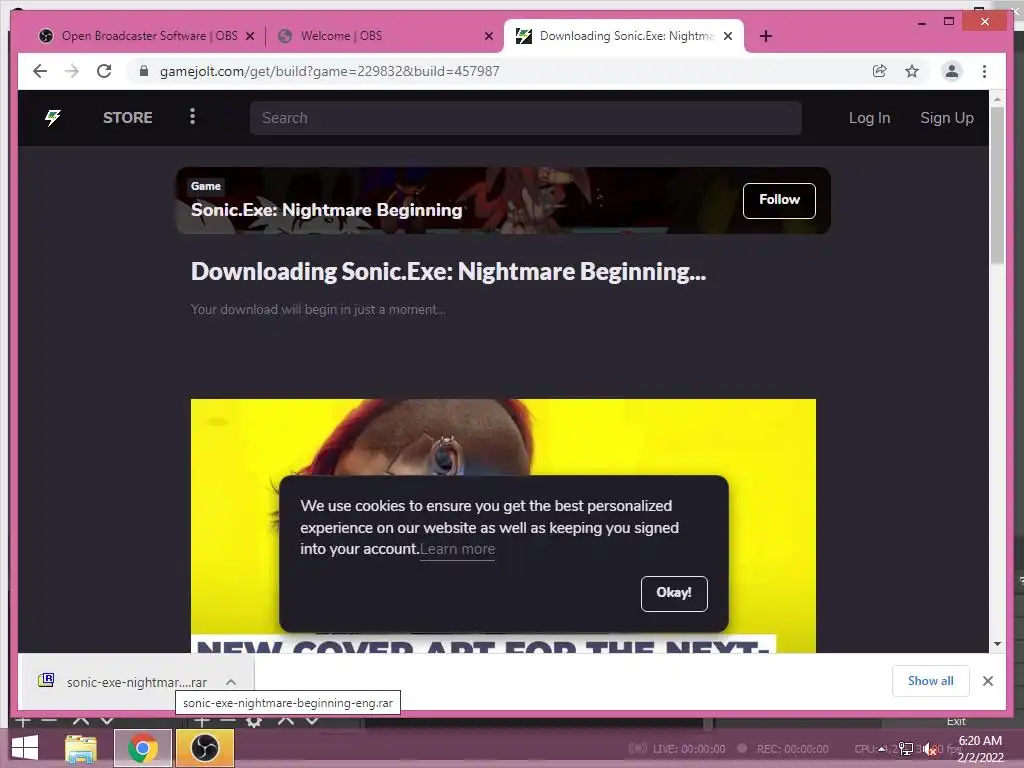
Task: Open the Sonic.Exe: Nightmare Beginning game title
Action: (327, 210)
